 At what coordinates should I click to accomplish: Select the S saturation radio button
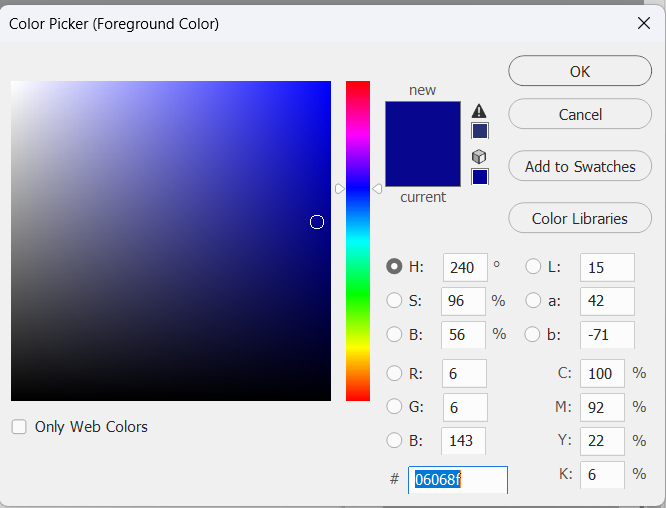394,300
